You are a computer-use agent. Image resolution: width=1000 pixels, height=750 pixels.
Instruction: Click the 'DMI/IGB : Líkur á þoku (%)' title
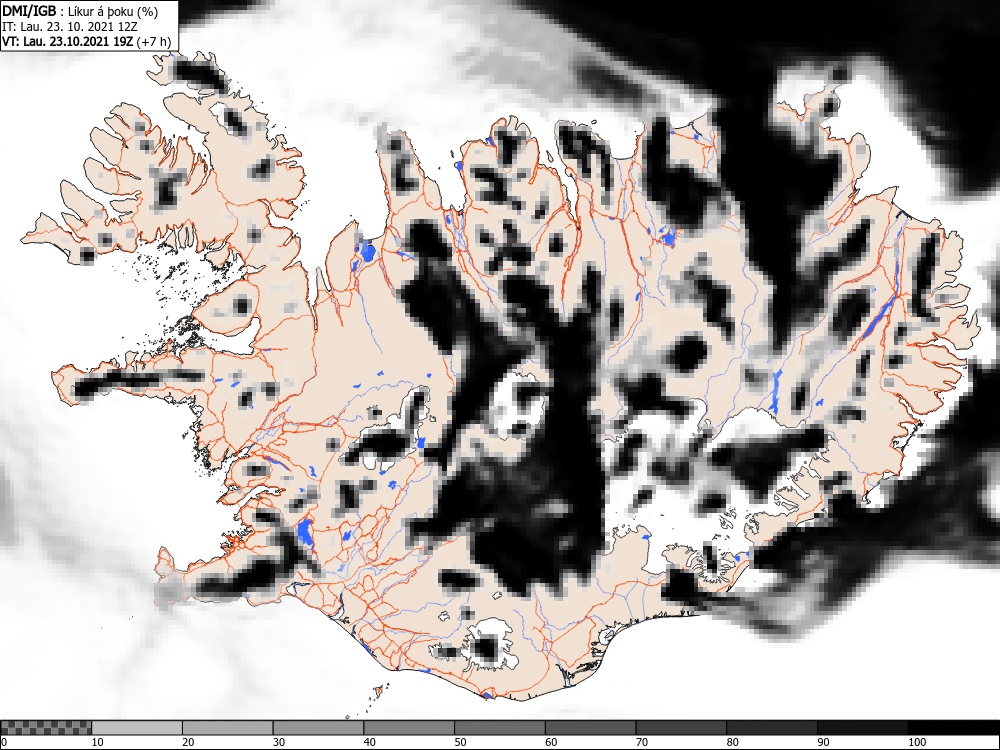pos(80,11)
